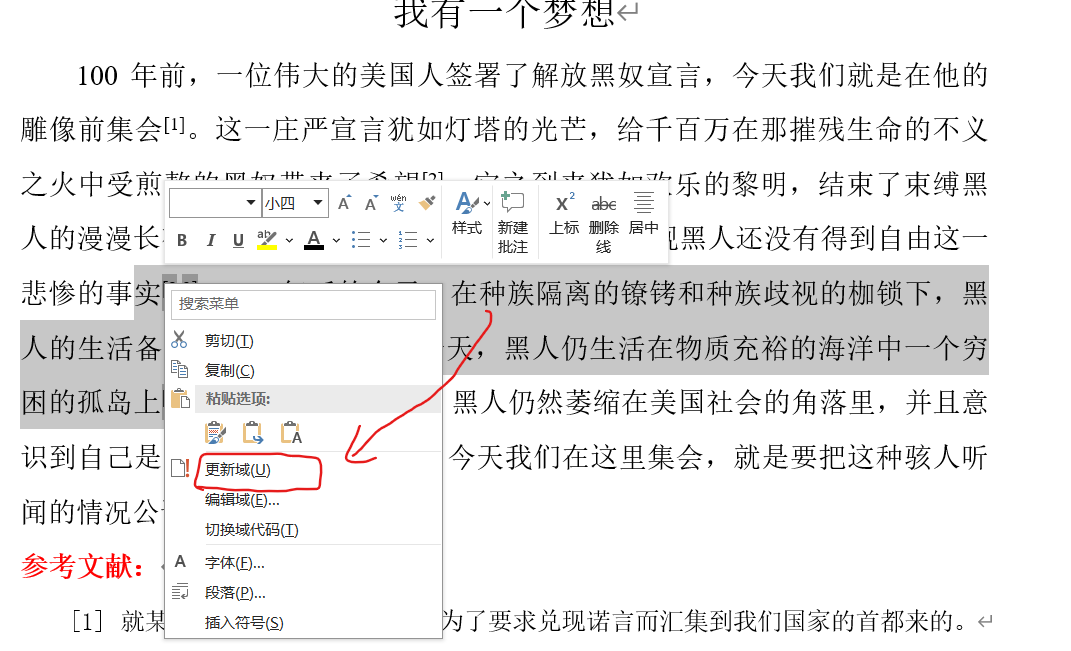This screenshot has width=1071, height=651.
Task: Insert a new comment via 新建批注
Action: click(513, 223)
